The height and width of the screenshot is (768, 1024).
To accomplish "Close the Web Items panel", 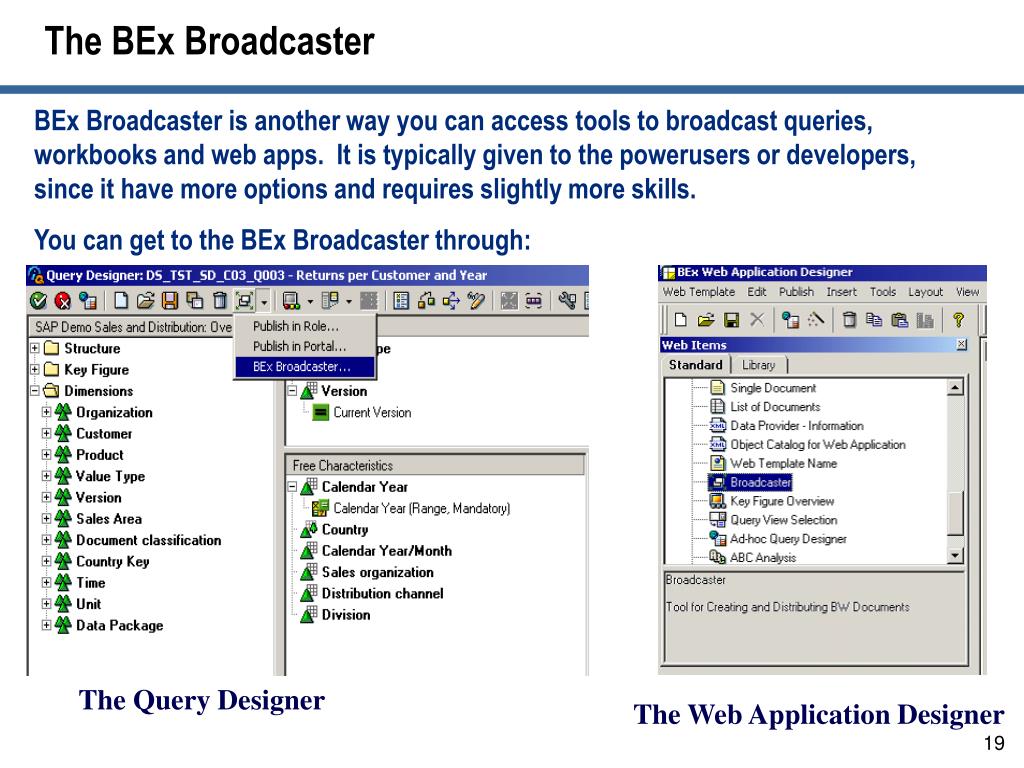I will (962, 344).
